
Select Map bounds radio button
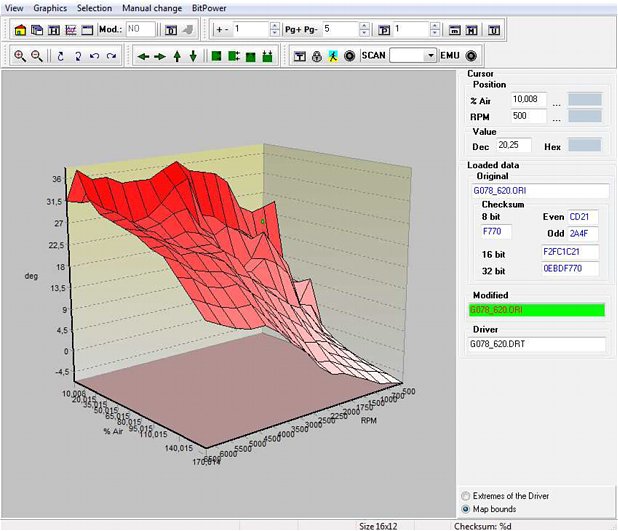pyautogui.click(x=464, y=509)
